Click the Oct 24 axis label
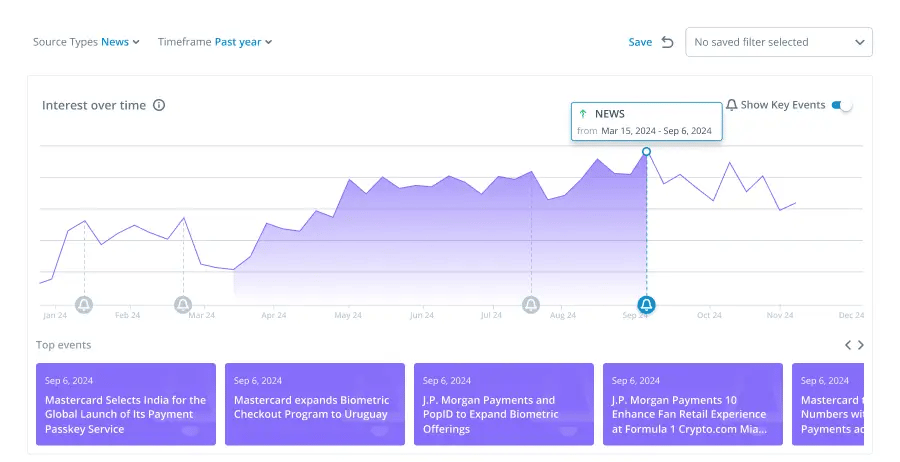Image resolution: width=900 pixels, height=462 pixels. tap(709, 315)
